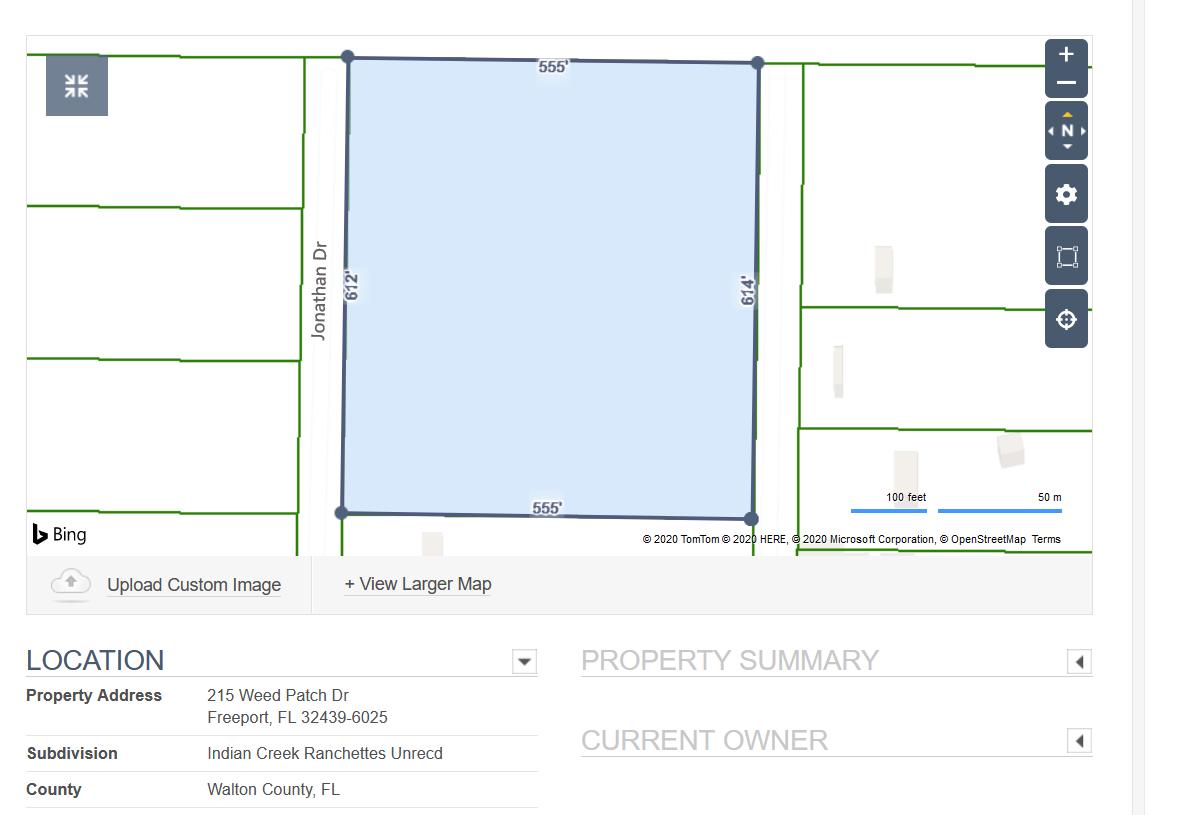Screen dimensions: 1187x815
Task: Recenter map with the locate target icon
Action: coord(1066,319)
